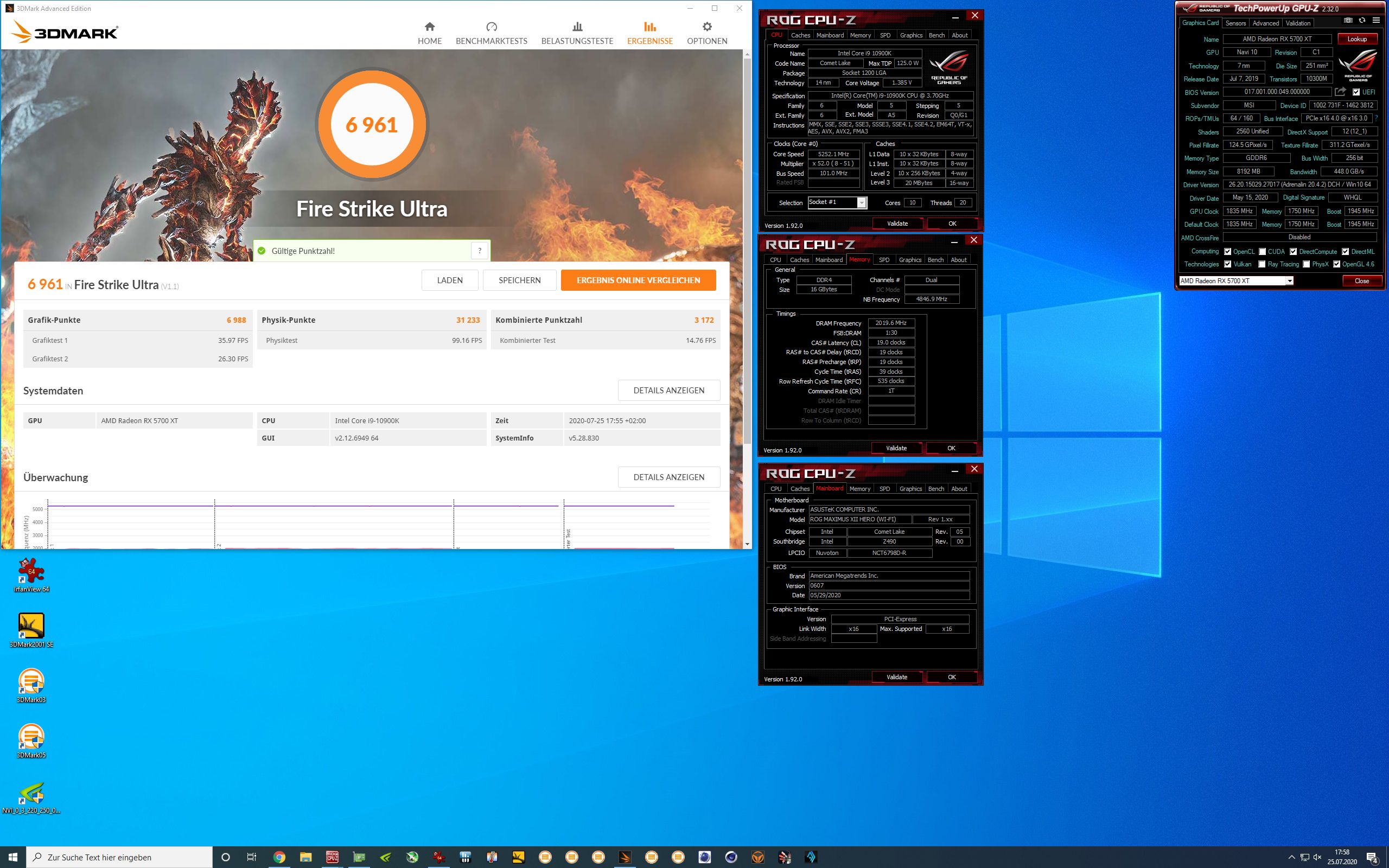1389x868 pixels.
Task: Toggle the UEFI checkbox in GPU-Z
Action: [x=1356, y=92]
